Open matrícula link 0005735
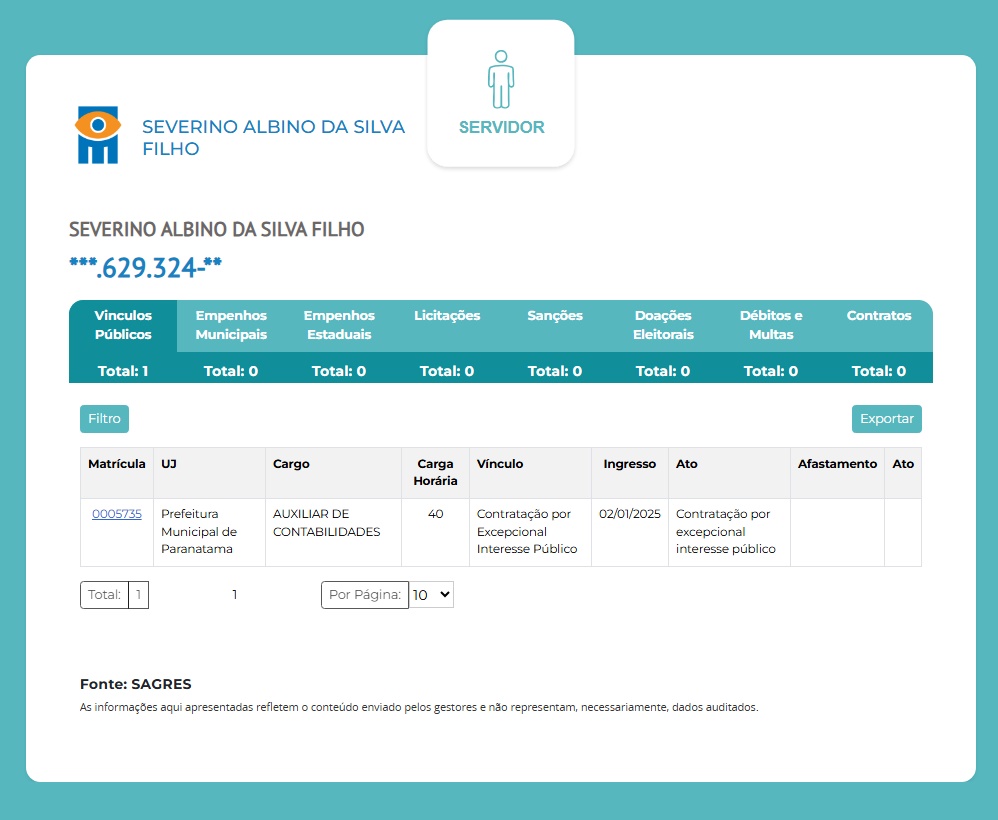The height and width of the screenshot is (820, 998). pyautogui.click(x=117, y=514)
